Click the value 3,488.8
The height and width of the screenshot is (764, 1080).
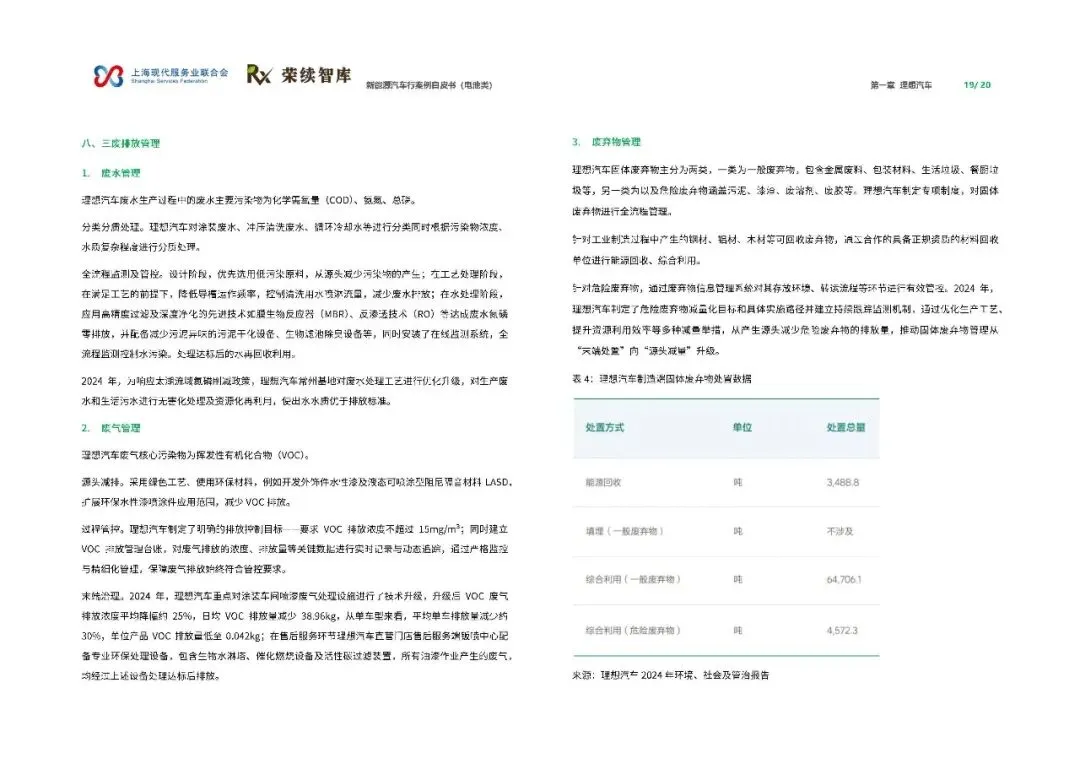coord(843,482)
